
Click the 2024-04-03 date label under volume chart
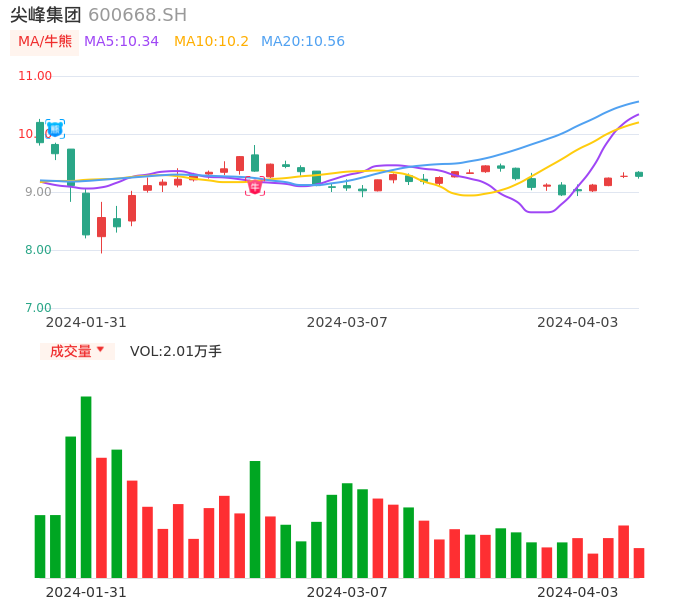click(577, 592)
